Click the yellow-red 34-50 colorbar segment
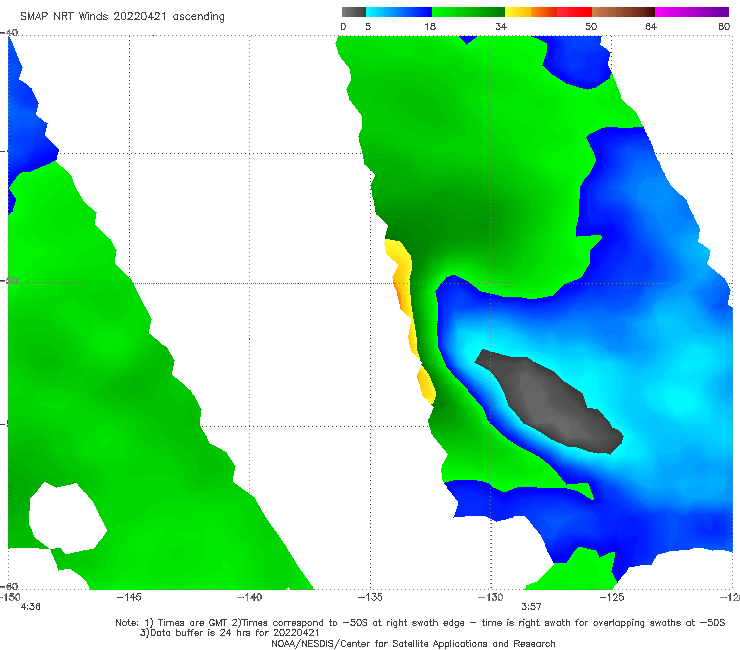 [548, 12]
